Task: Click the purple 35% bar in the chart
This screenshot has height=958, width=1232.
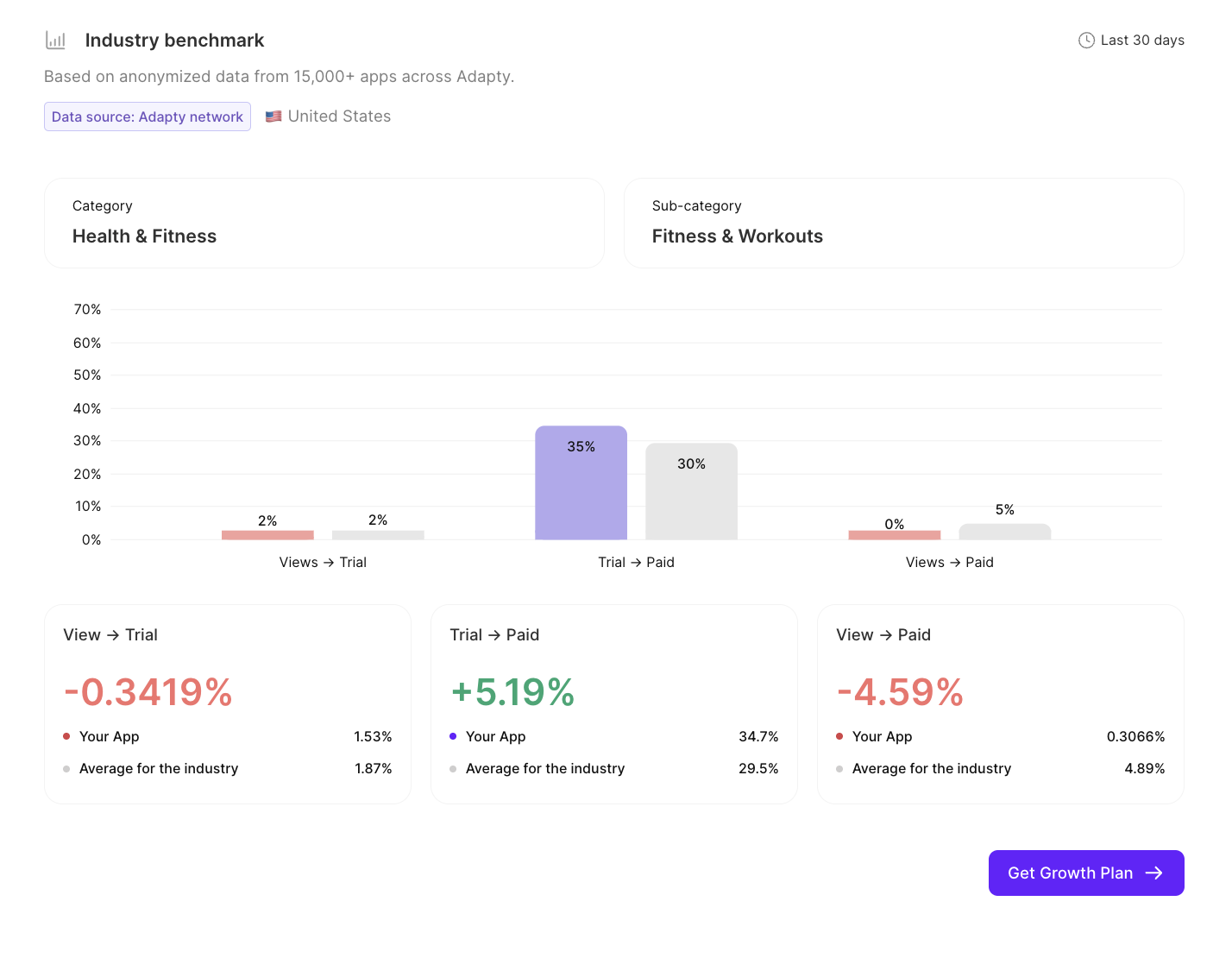Action: [x=581, y=482]
